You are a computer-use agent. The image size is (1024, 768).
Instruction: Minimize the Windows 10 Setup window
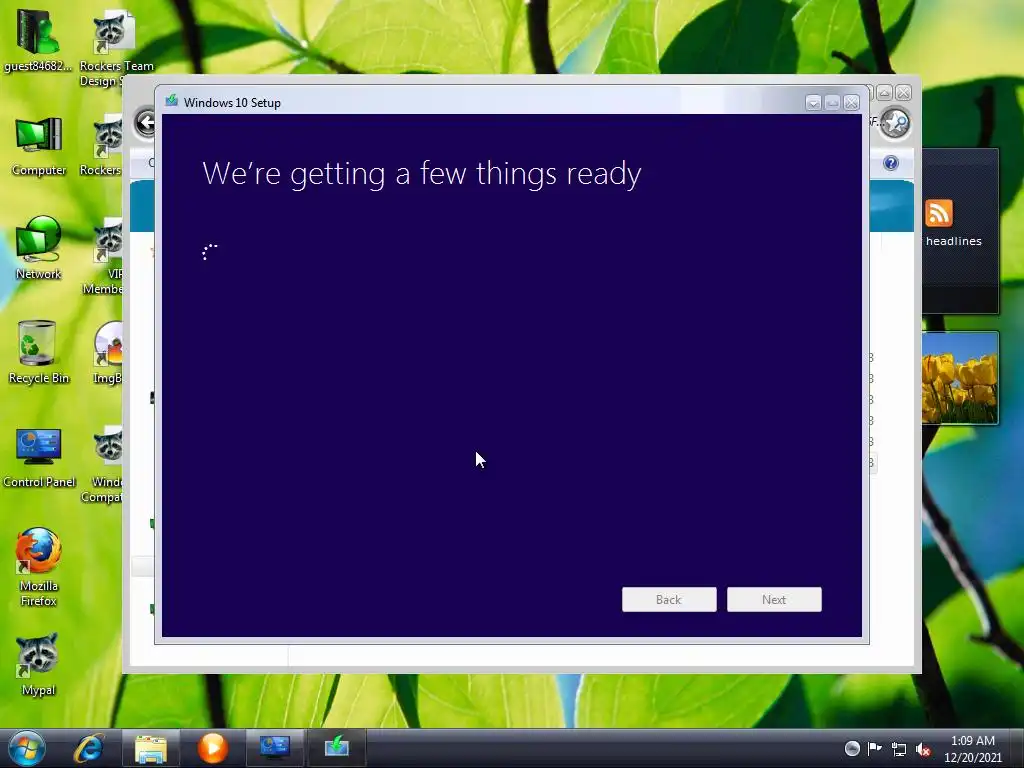click(x=813, y=103)
